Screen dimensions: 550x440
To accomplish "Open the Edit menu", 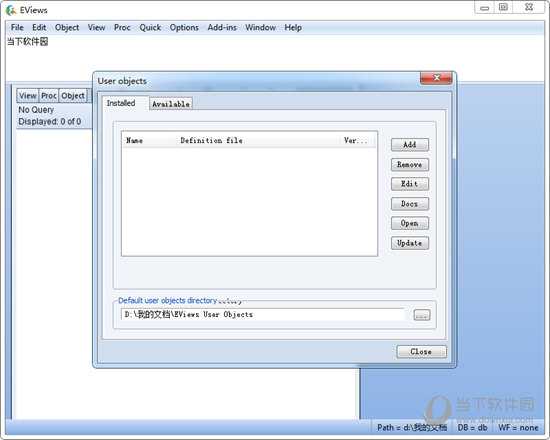I will point(39,27).
